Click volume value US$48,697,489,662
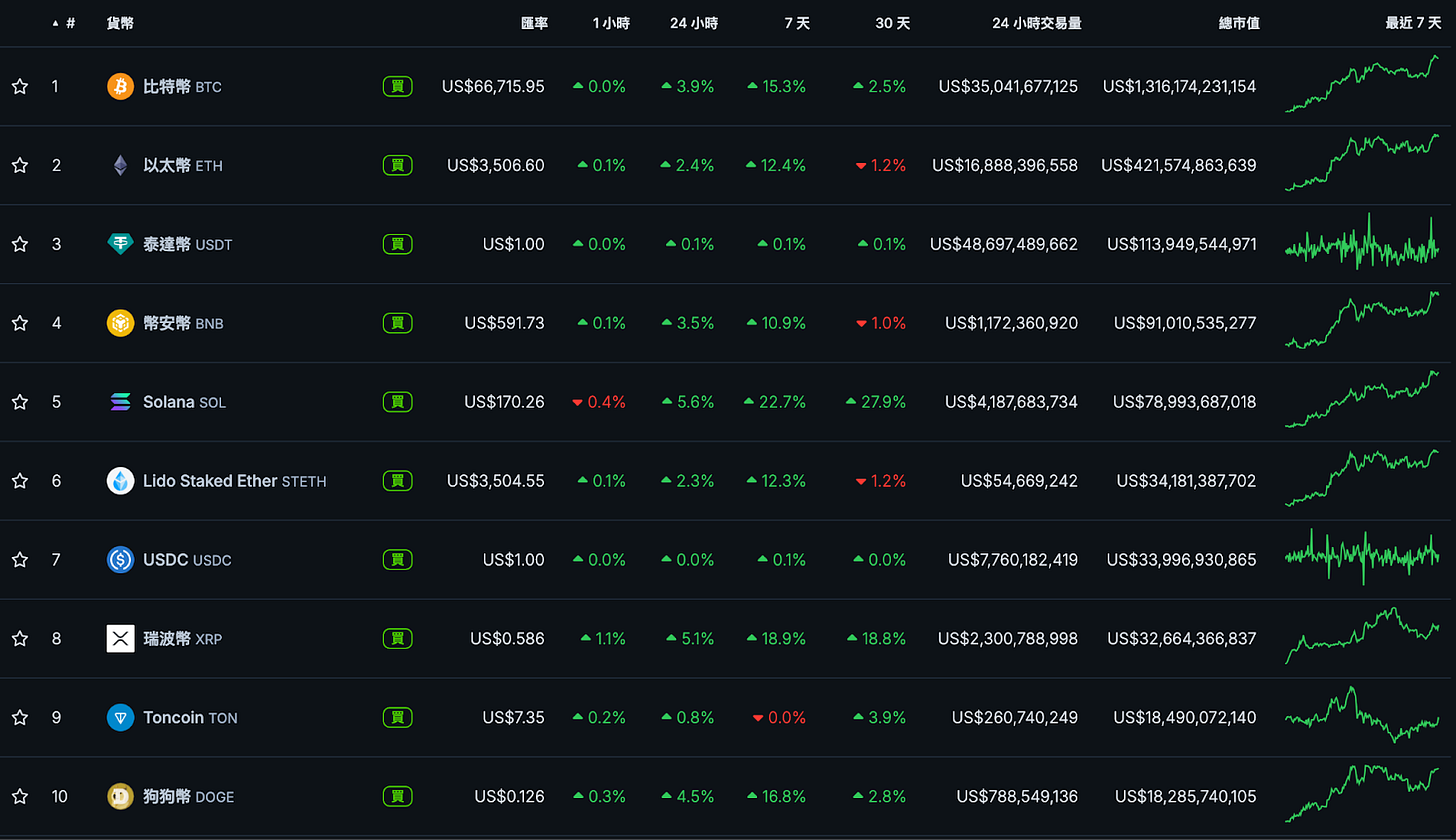 [x=1004, y=244]
